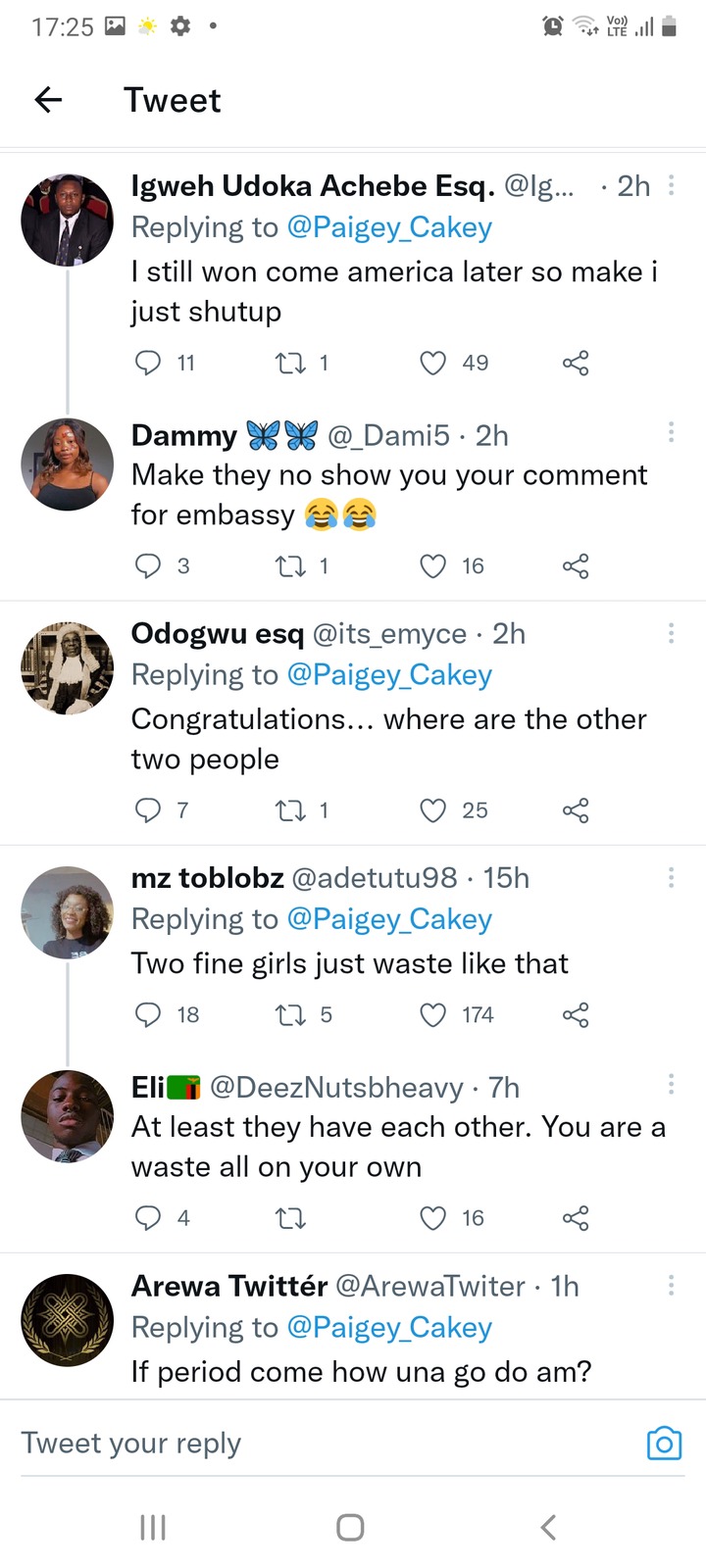Share Igweh Udoka Achebe's tweet
Viewport: 706px width, 1568px height.
click(576, 364)
